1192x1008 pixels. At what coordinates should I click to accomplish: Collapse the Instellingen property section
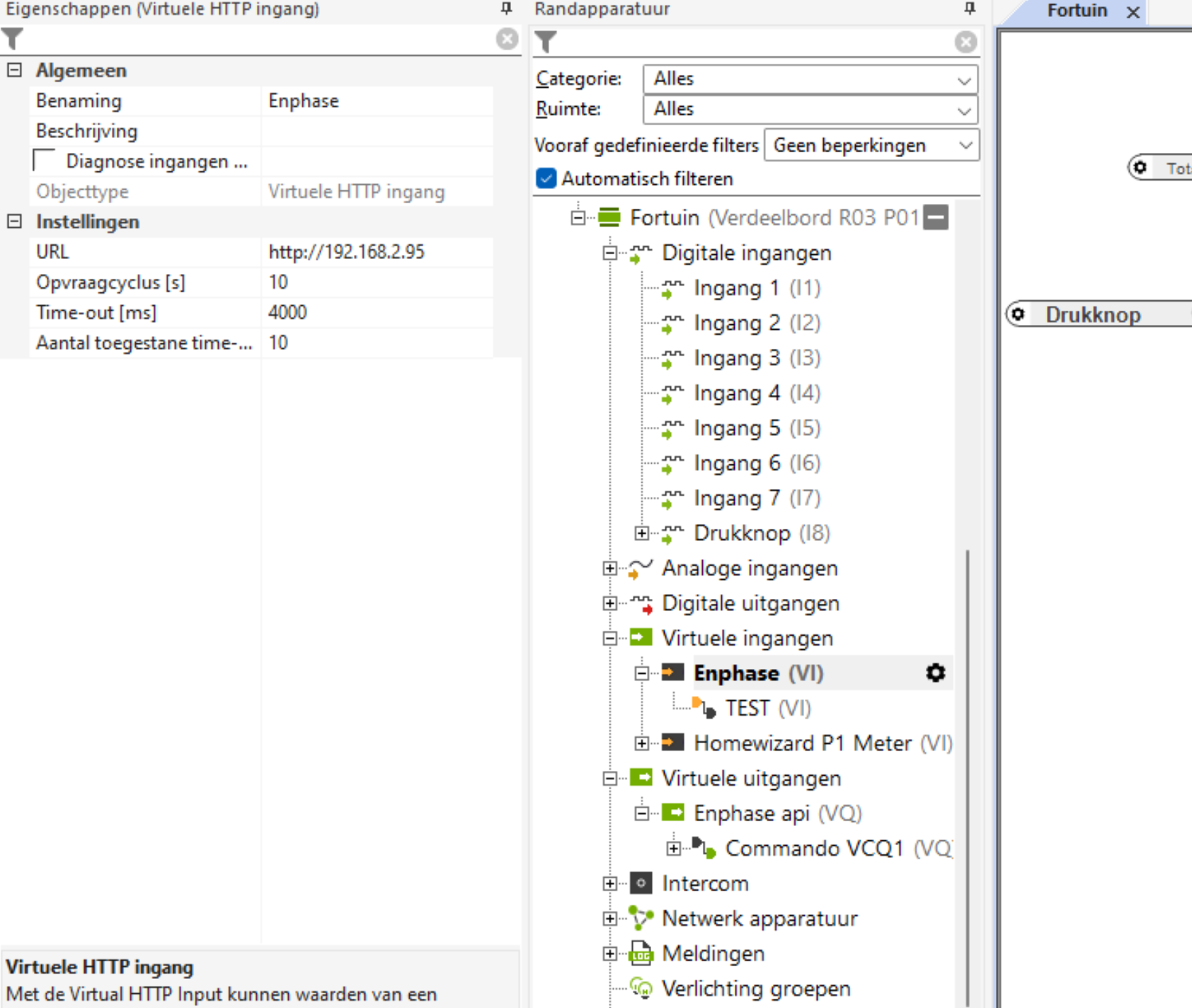pos(14,222)
